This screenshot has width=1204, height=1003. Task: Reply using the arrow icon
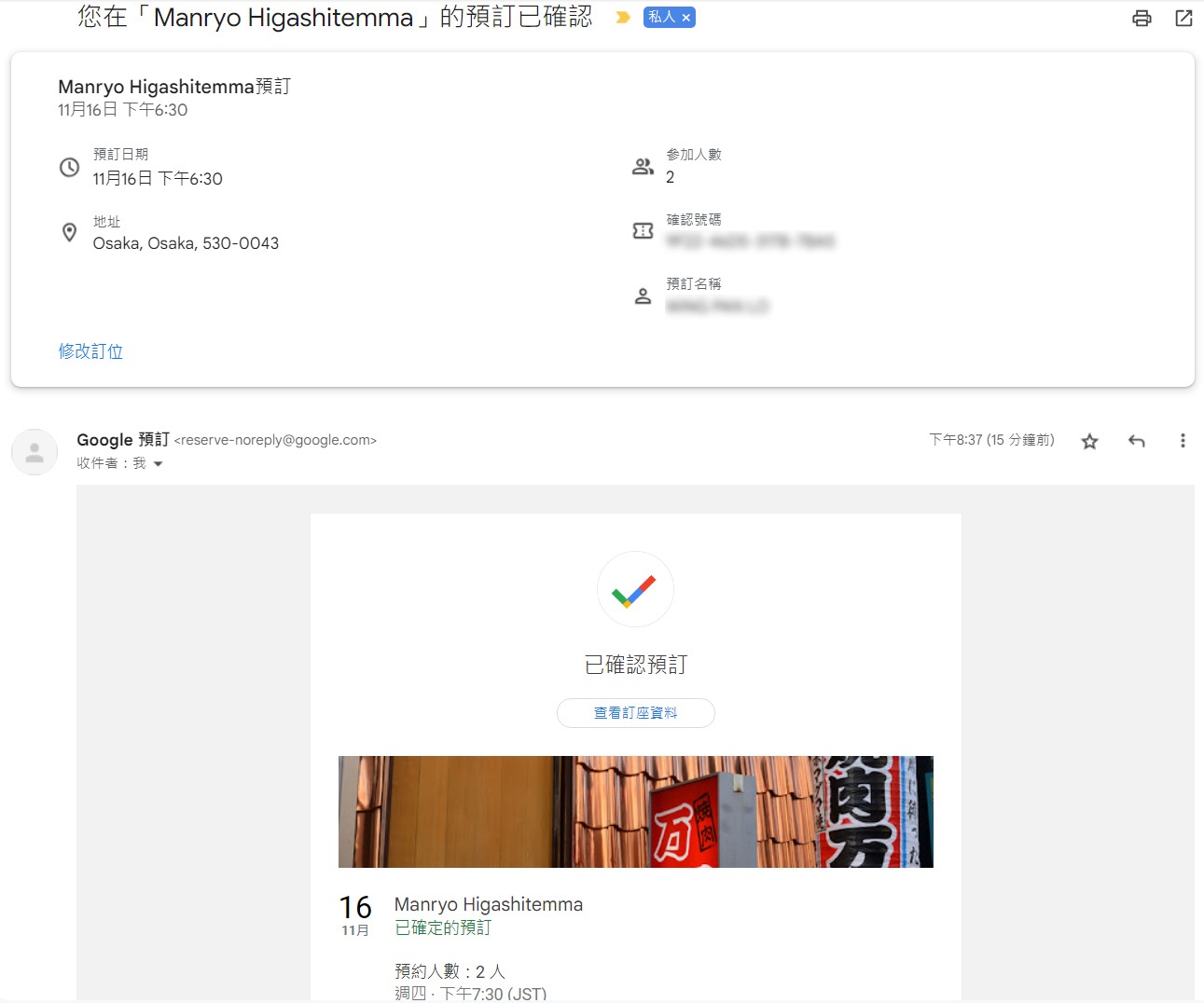[1136, 441]
